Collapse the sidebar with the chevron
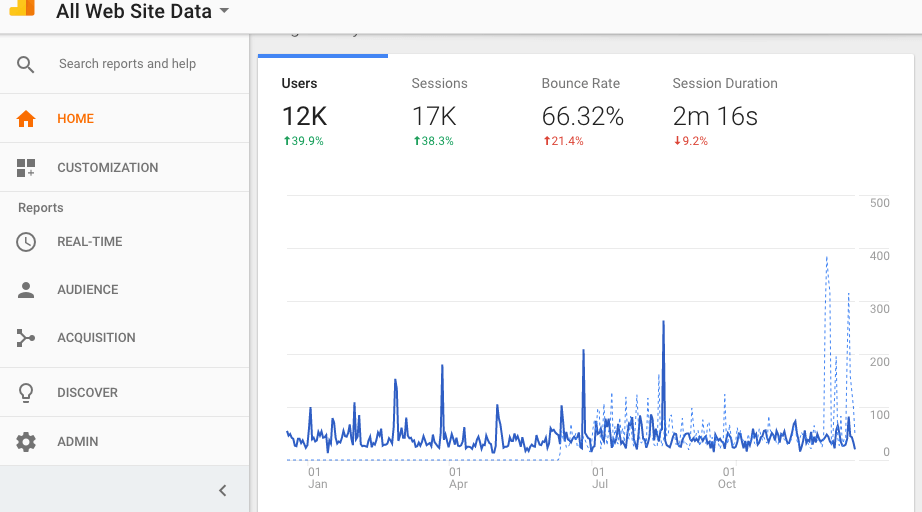The image size is (922, 512). tap(223, 490)
